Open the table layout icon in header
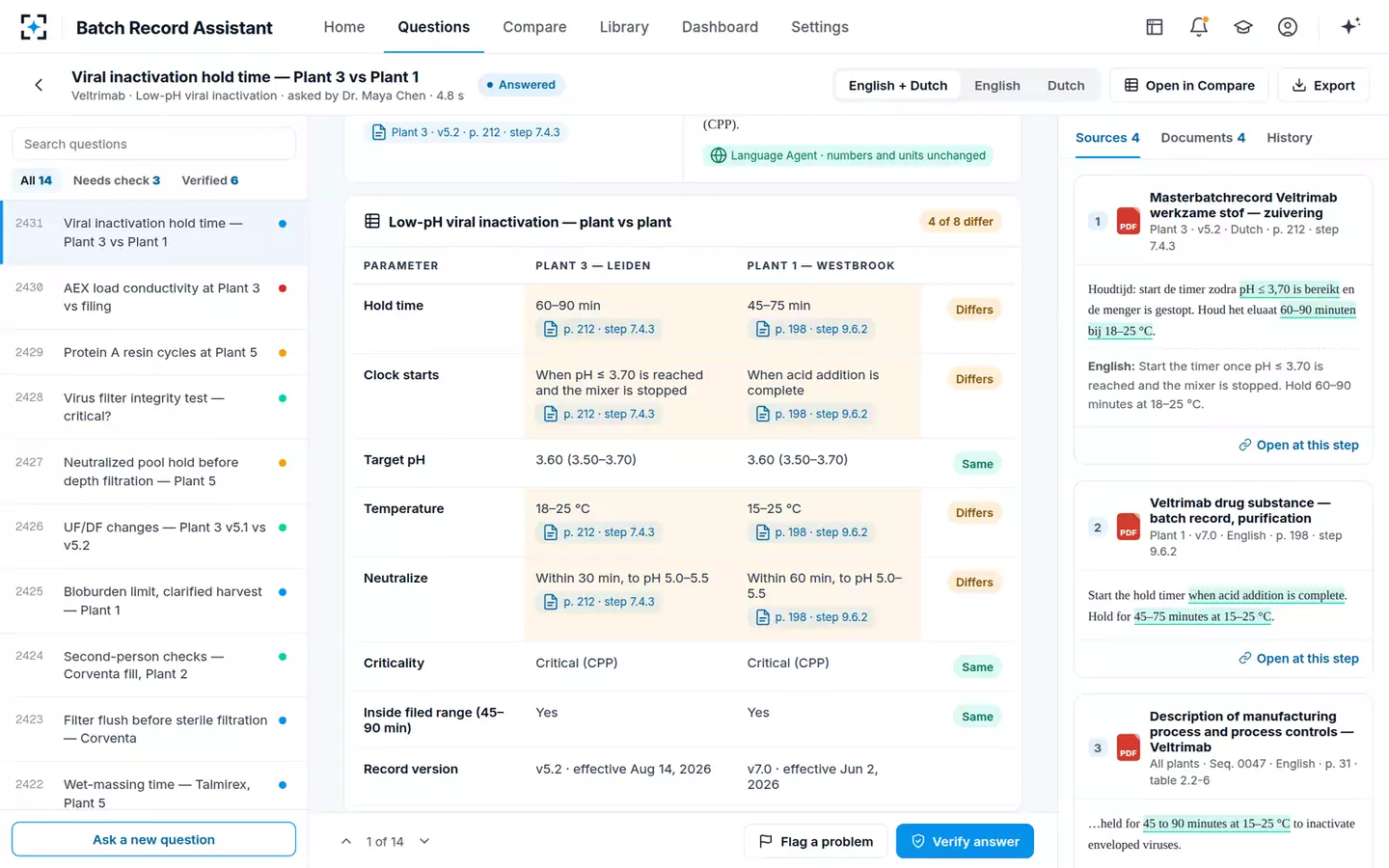The image size is (1389, 868). (1155, 27)
